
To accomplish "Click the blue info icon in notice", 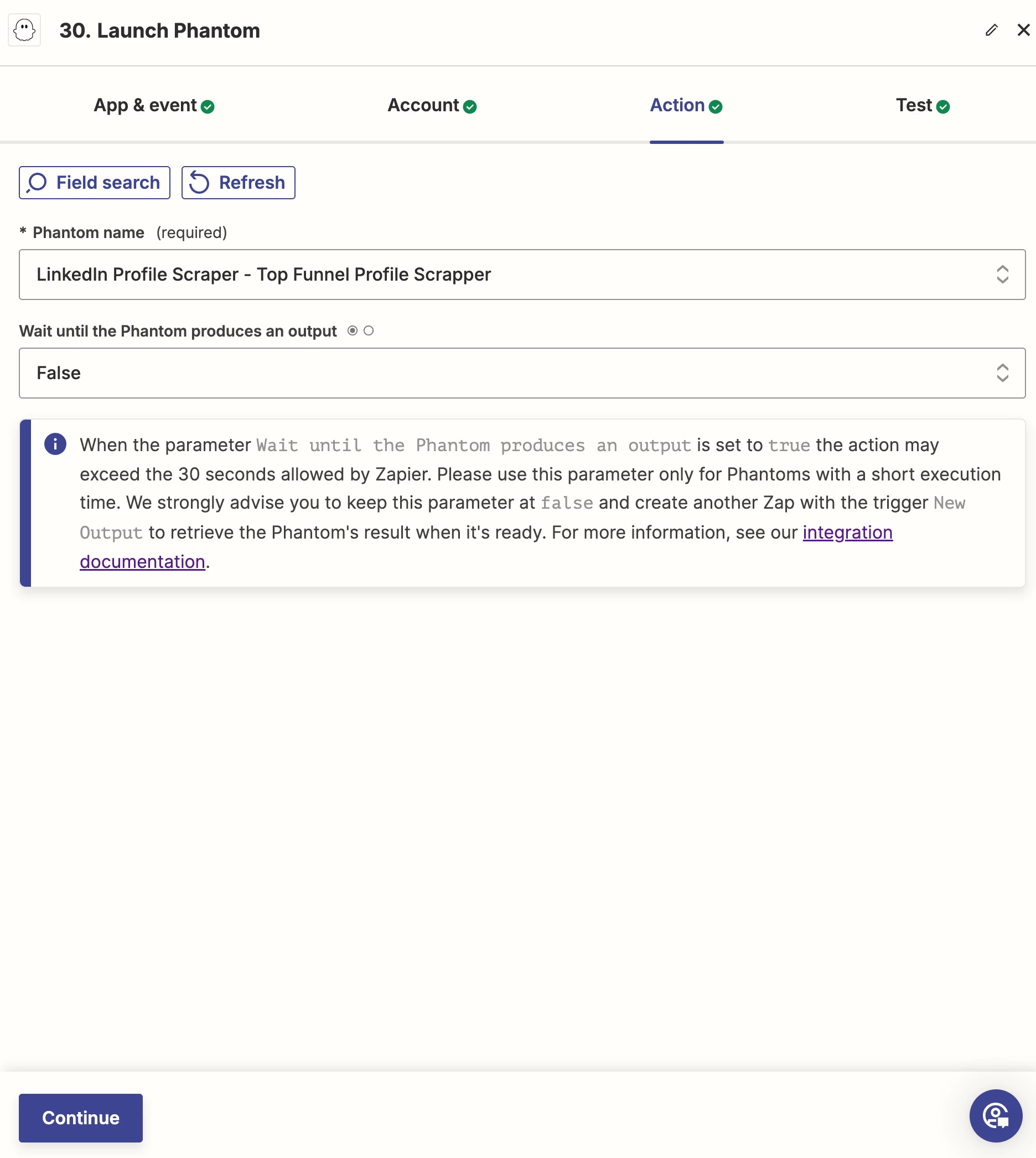I will (x=55, y=444).
